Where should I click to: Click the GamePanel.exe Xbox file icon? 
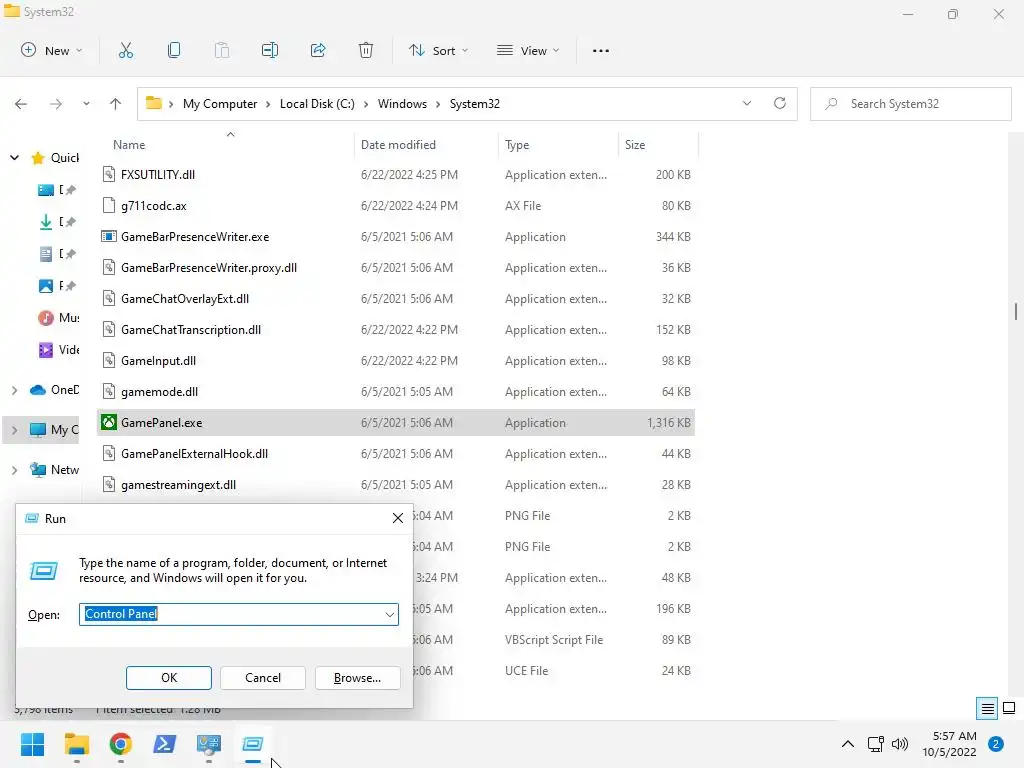pyautogui.click(x=109, y=423)
